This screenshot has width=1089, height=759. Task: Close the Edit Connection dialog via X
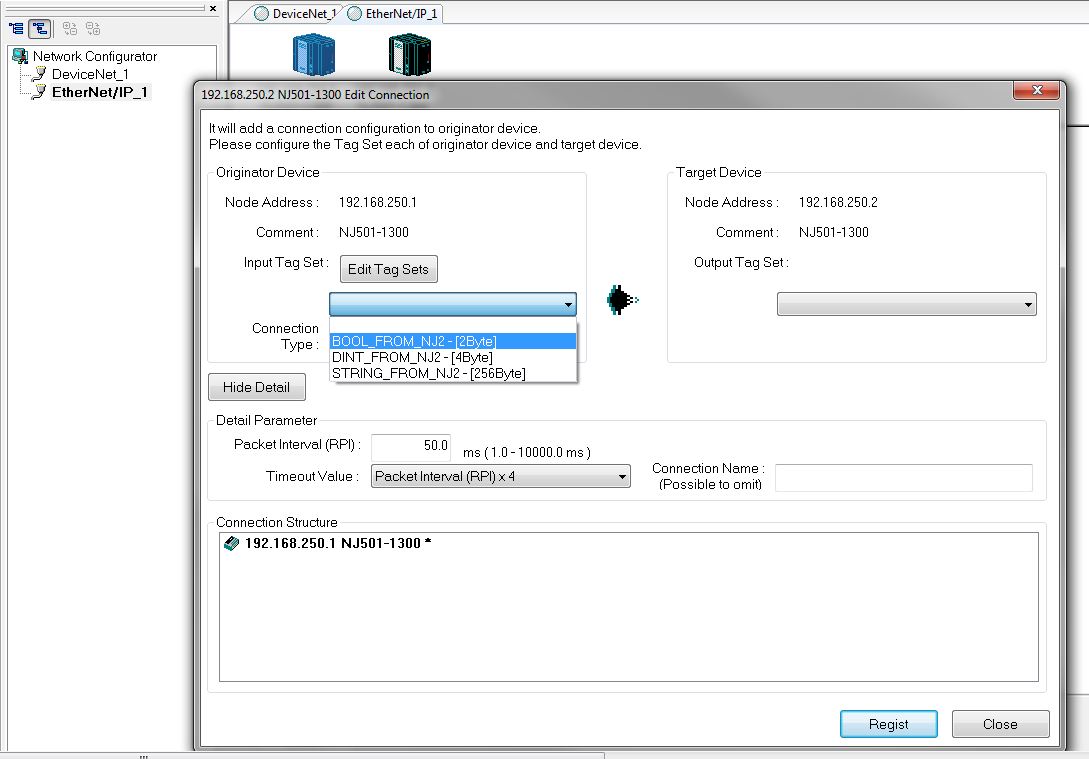coord(1036,90)
